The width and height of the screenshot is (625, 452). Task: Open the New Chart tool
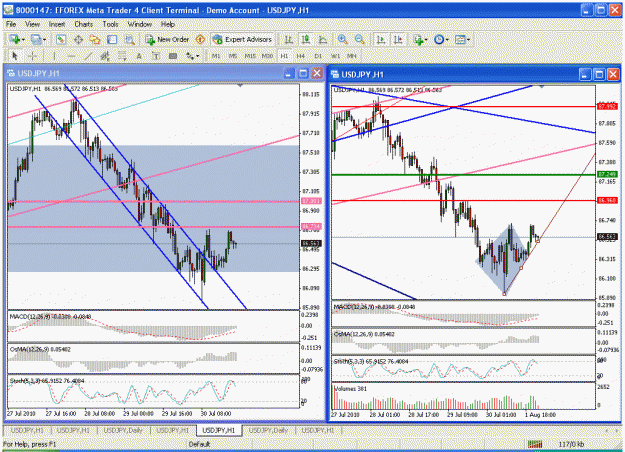(15, 39)
